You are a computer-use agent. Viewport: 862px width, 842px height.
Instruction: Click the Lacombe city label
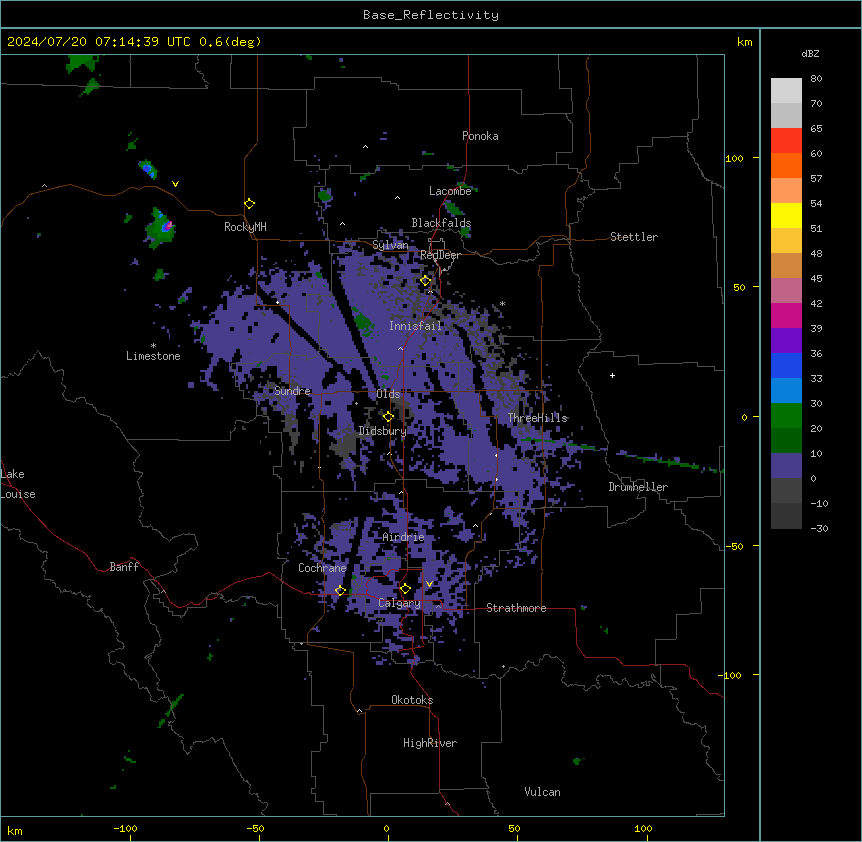click(x=450, y=191)
